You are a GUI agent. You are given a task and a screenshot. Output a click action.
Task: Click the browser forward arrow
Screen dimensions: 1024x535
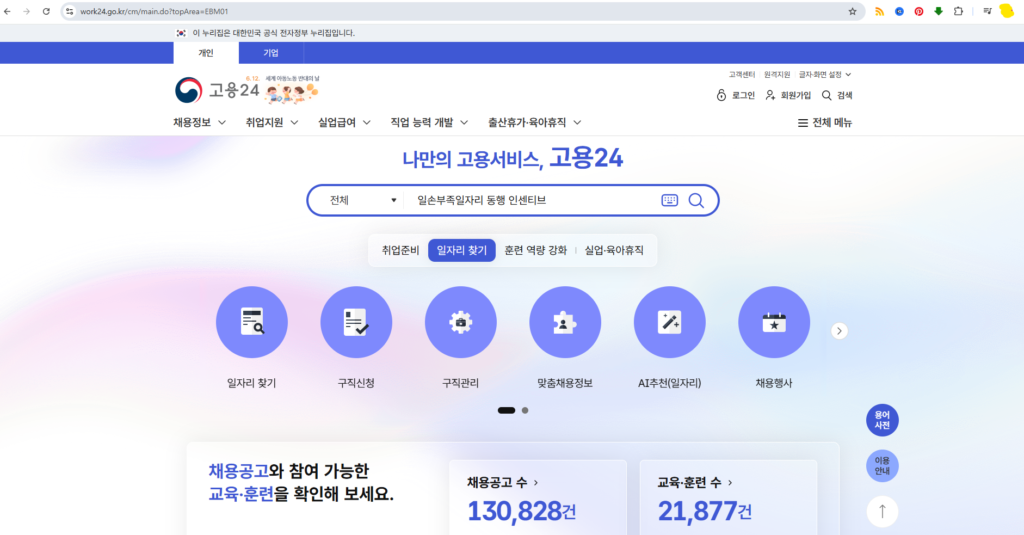[x=27, y=11]
